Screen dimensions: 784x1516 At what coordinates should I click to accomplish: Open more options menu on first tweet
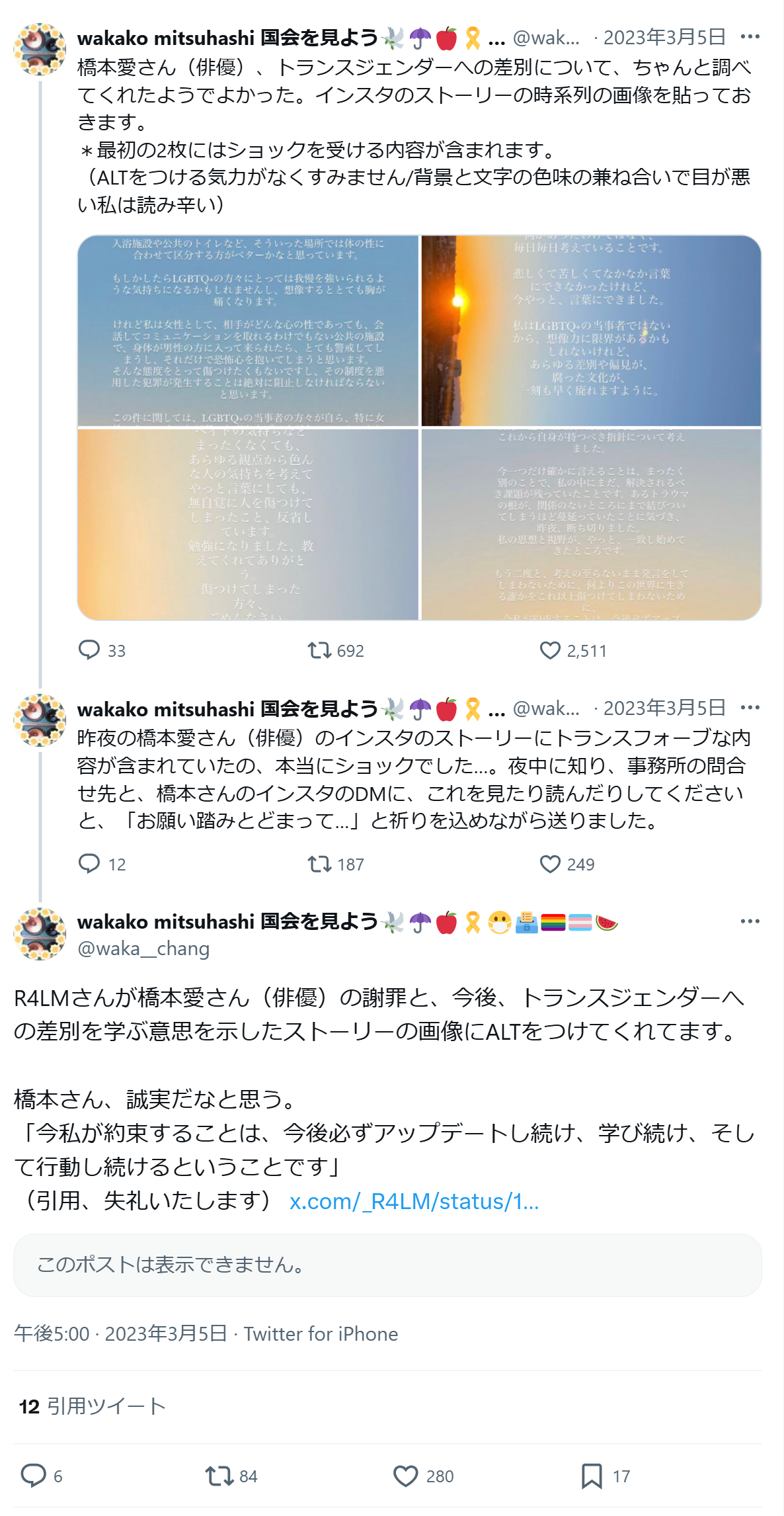point(750,36)
